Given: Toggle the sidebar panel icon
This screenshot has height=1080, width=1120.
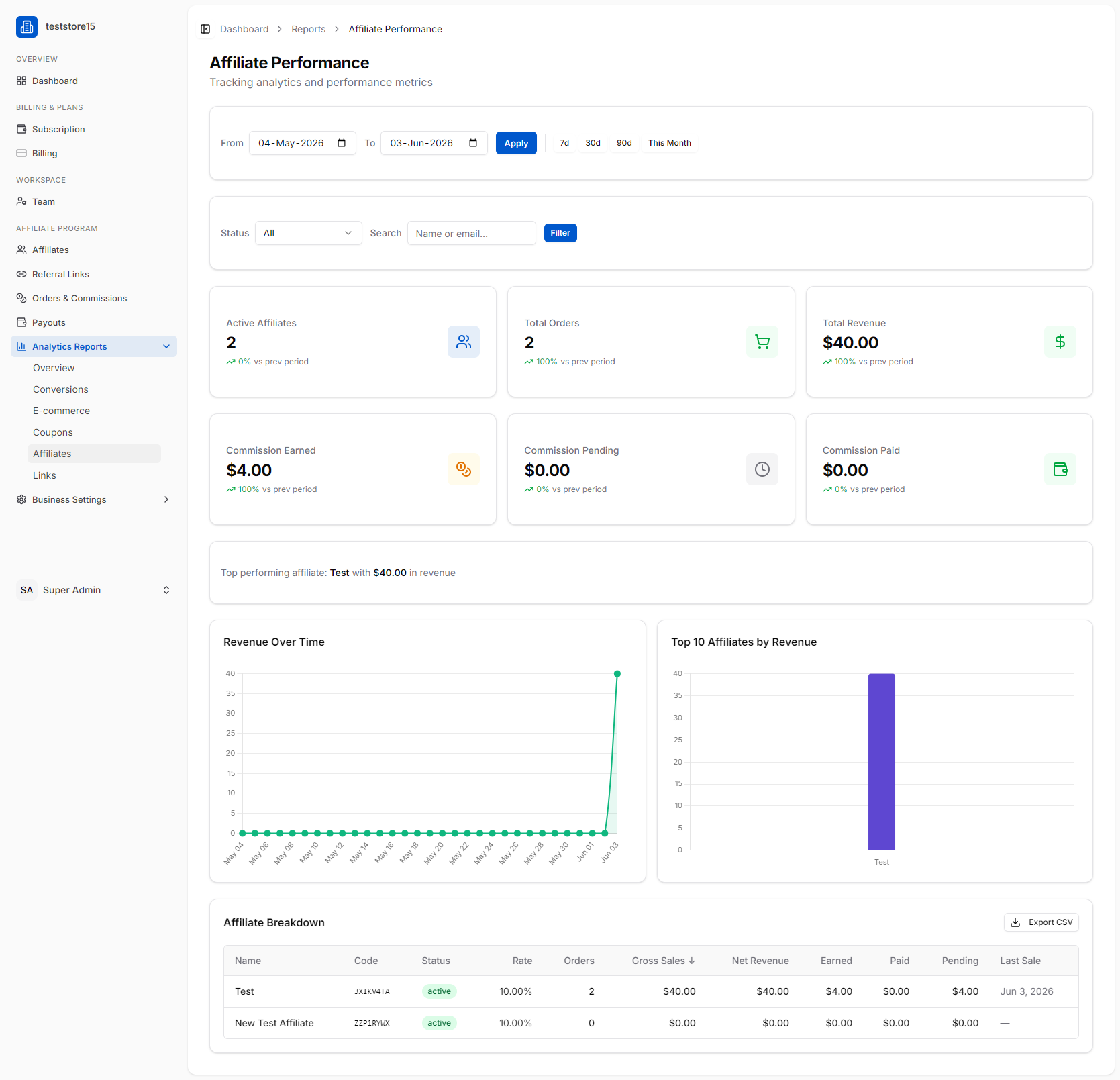Looking at the screenshot, I should [x=205, y=29].
